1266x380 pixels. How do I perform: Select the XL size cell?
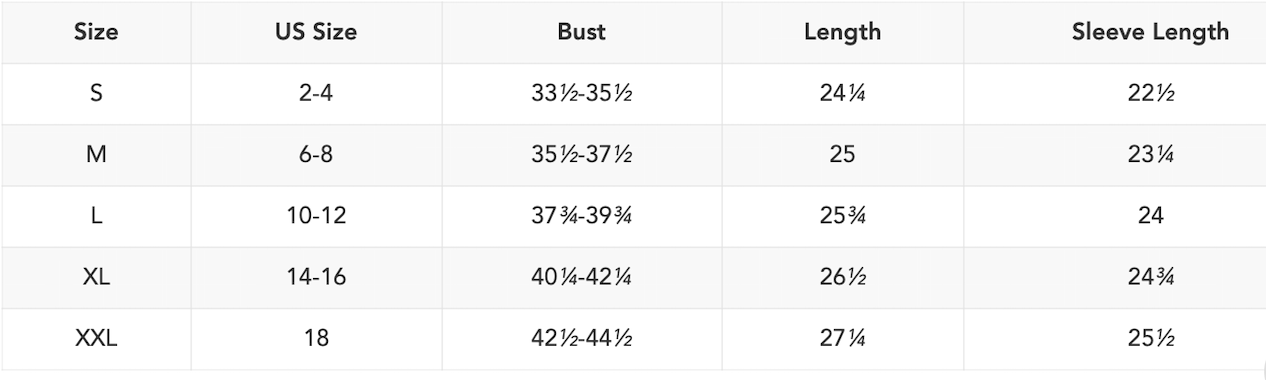coord(96,277)
